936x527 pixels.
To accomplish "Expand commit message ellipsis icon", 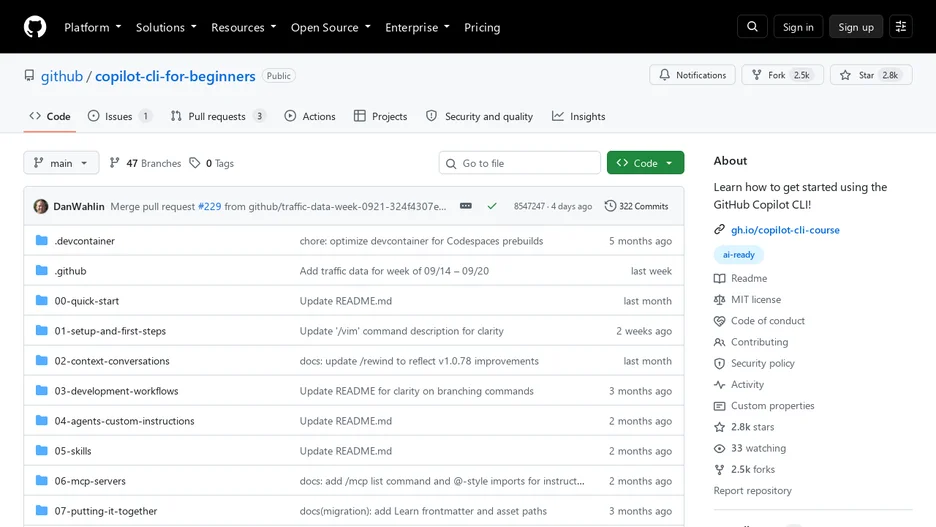I will click(x=466, y=206).
